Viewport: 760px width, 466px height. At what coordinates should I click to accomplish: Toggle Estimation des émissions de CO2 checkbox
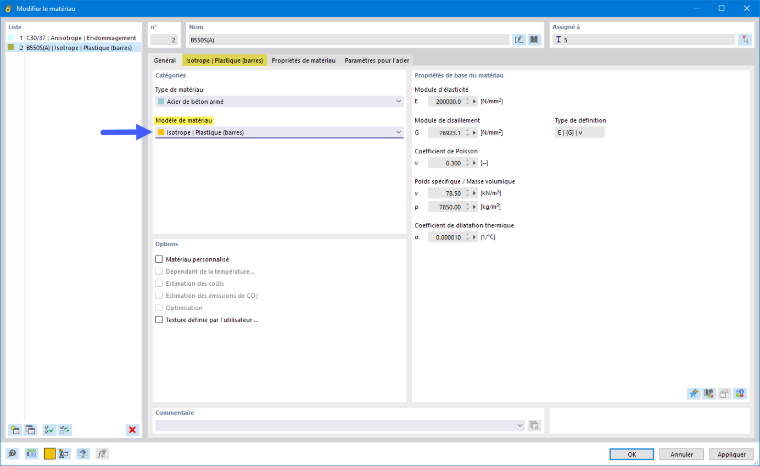(159, 295)
